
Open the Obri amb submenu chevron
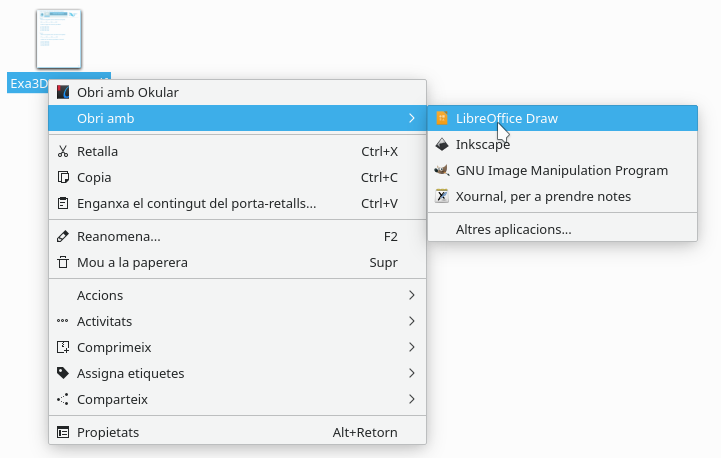tap(412, 118)
